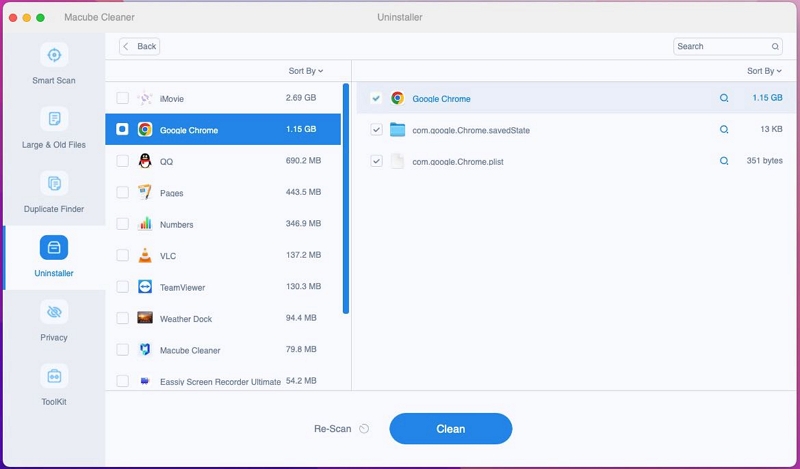Click the search magnifier icon
800x469 pixels.
tap(775, 46)
